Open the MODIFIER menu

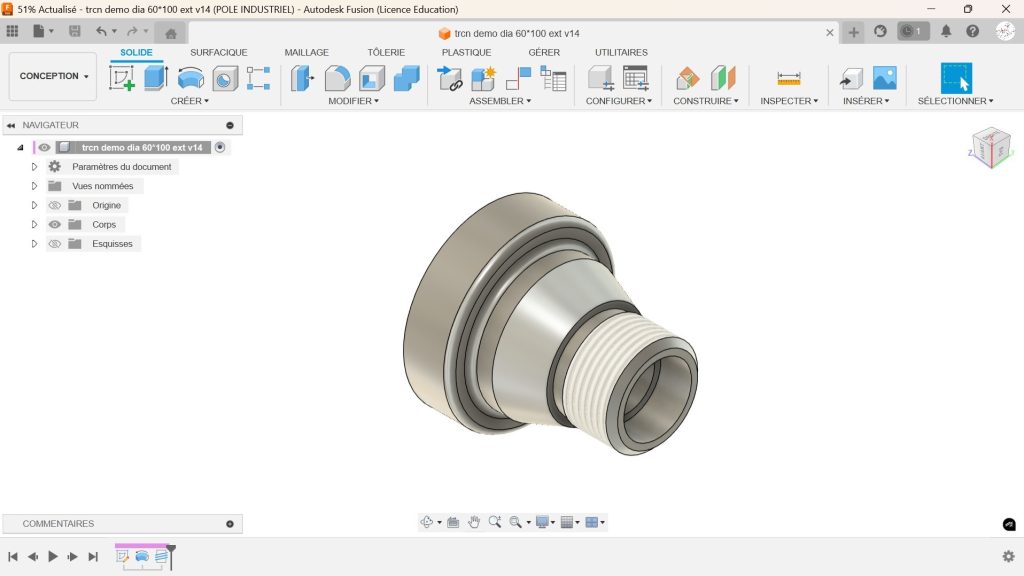tap(353, 101)
